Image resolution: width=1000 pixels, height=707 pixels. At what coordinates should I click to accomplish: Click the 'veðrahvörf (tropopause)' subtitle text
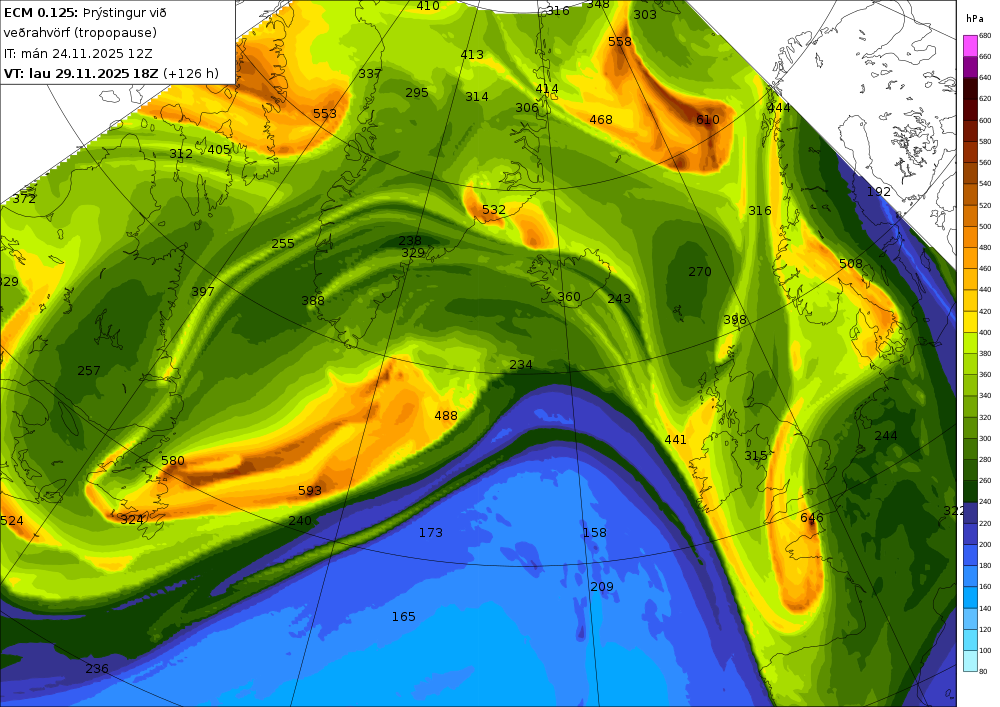click(80, 33)
